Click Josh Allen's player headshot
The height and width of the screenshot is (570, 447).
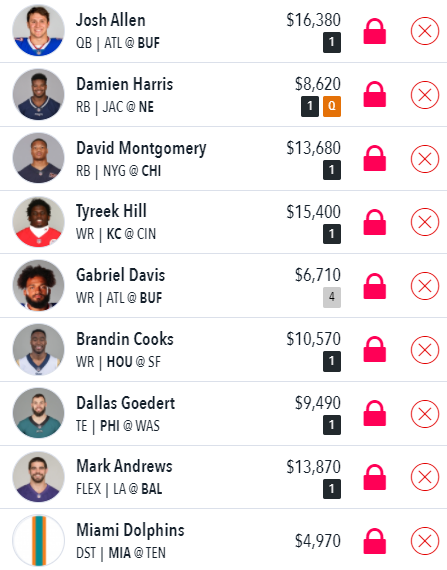[x=39, y=31]
